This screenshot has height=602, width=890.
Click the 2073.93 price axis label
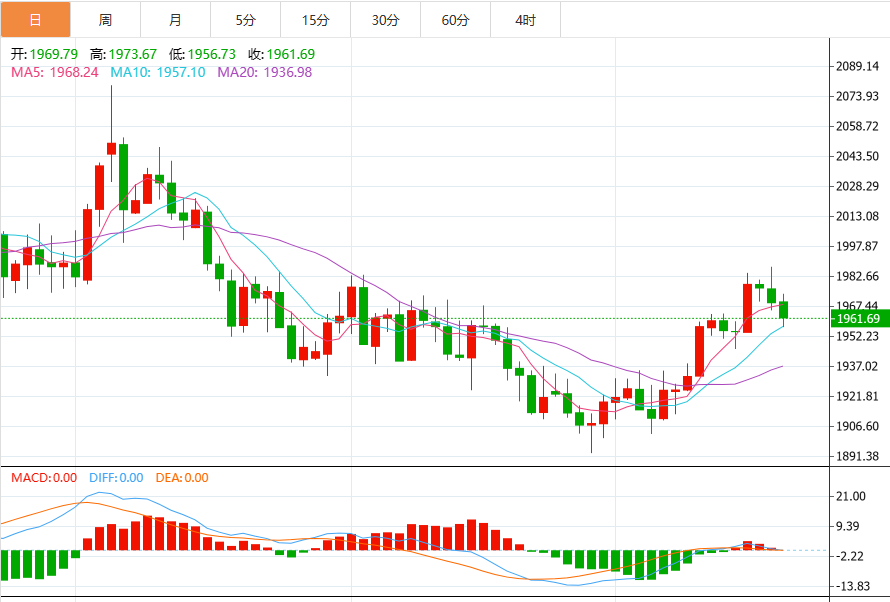tap(857, 96)
